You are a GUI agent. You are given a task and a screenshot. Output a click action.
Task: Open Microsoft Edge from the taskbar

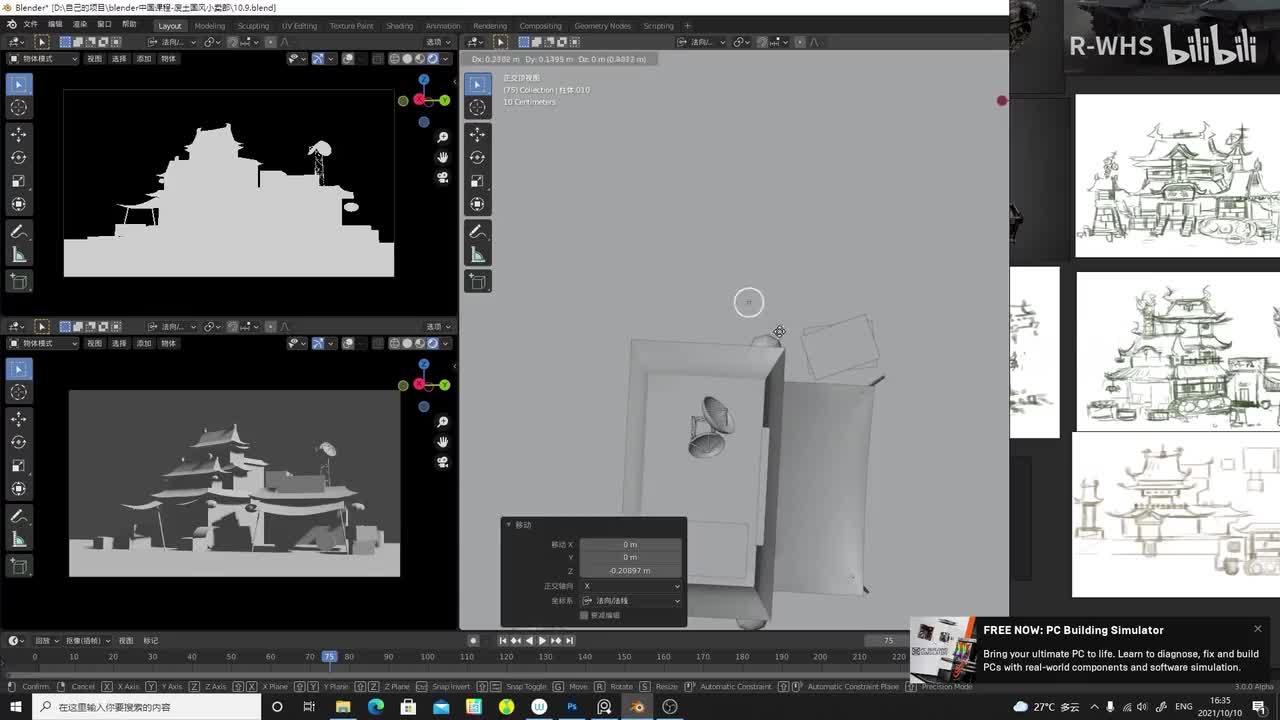coord(376,707)
